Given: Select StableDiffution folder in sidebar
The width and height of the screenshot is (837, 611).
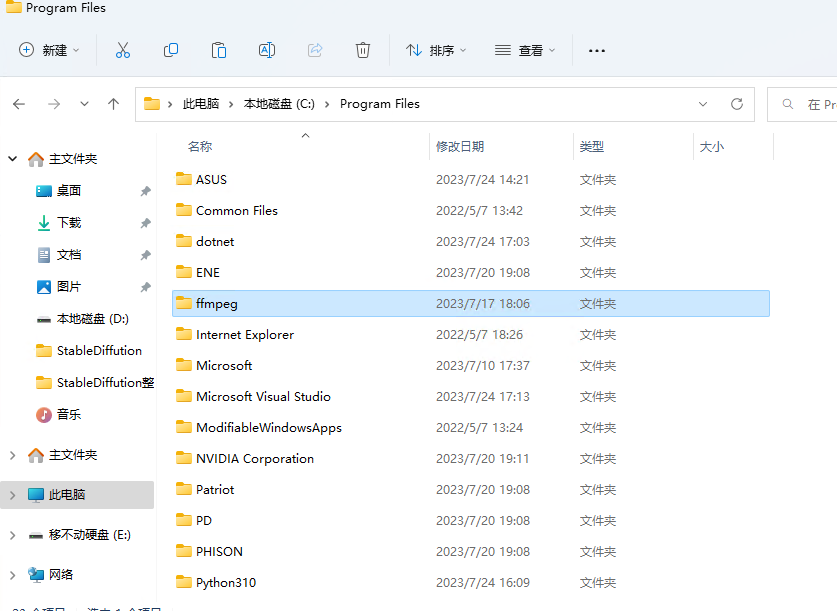Looking at the screenshot, I should 99,351.
